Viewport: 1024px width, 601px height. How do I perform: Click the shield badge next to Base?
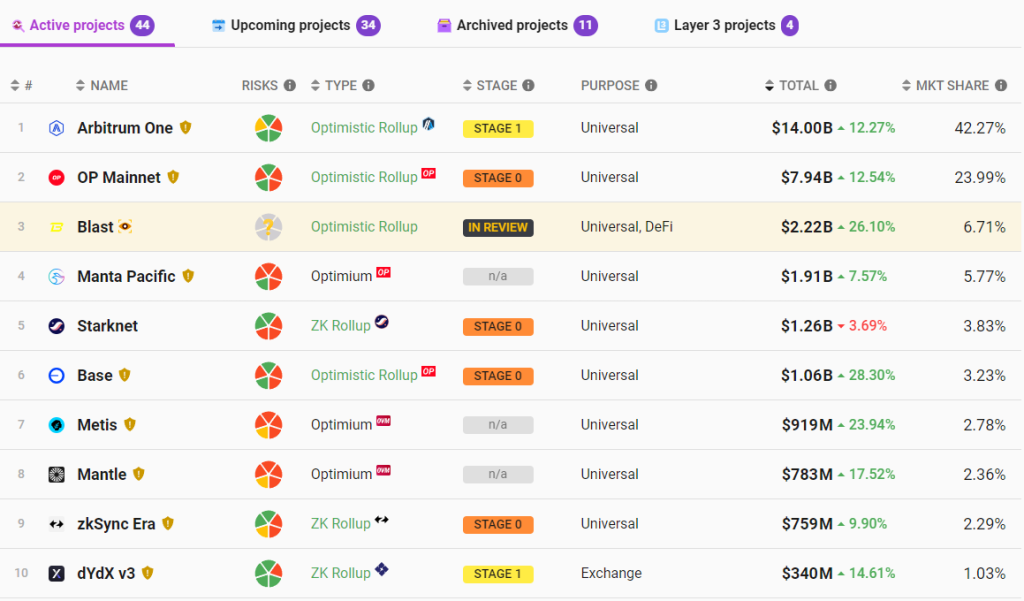[x=125, y=375]
